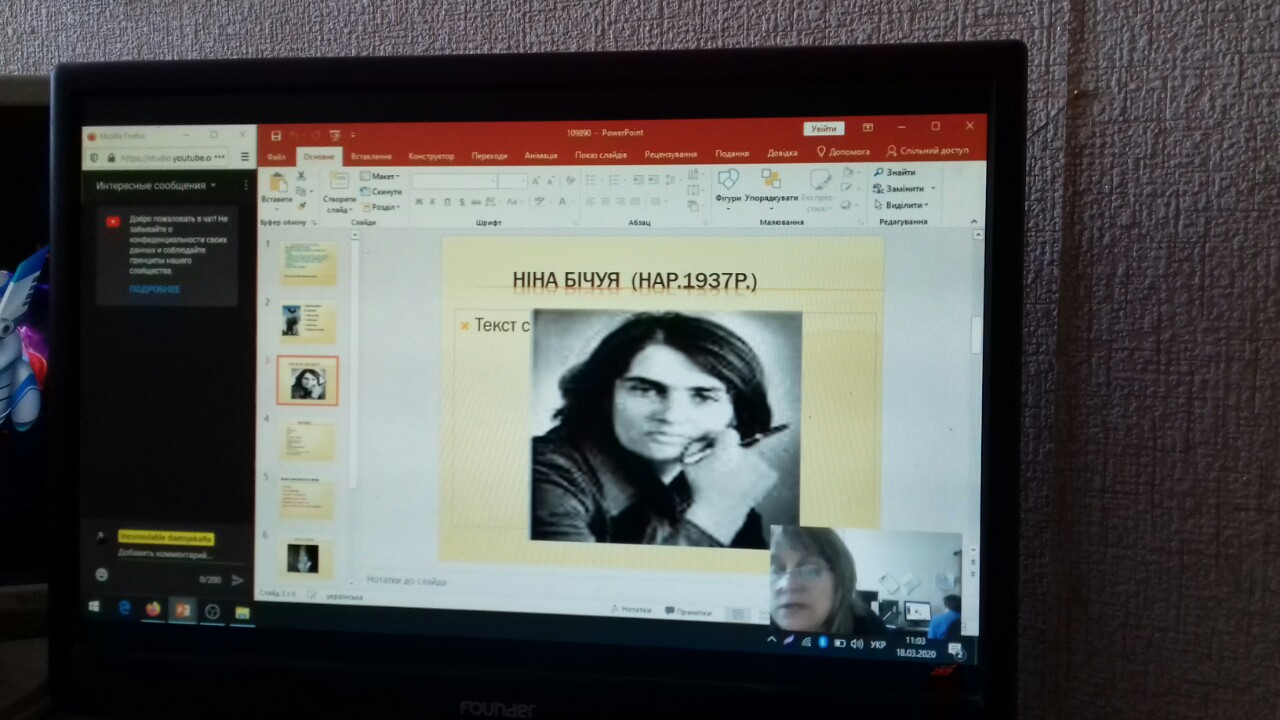Click the Save icon in PowerPoint title bar
The width and height of the screenshot is (1280, 720).
pyautogui.click(x=275, y=134)
